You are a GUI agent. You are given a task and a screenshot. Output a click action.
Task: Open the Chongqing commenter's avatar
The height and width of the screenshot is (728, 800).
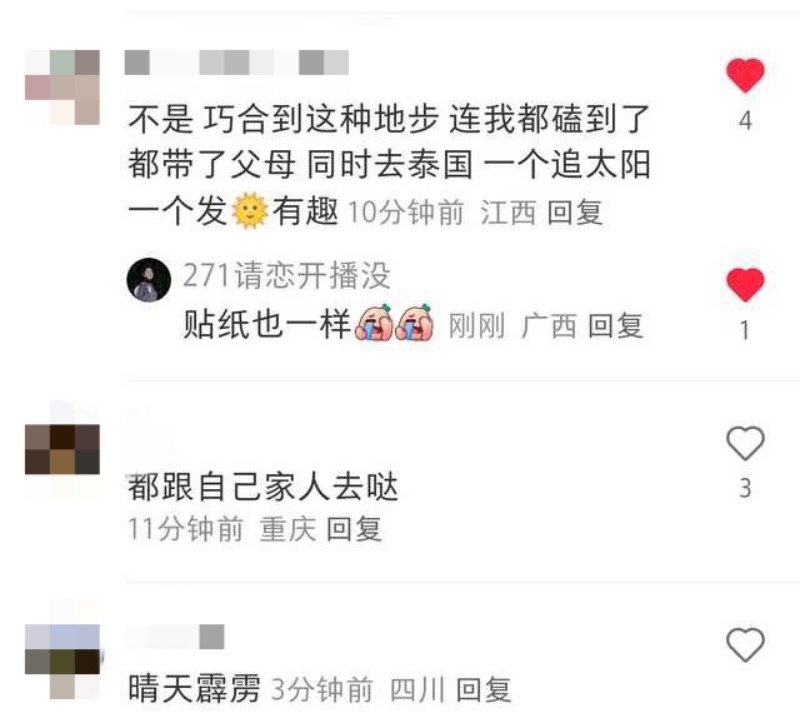tap(62, 449)
